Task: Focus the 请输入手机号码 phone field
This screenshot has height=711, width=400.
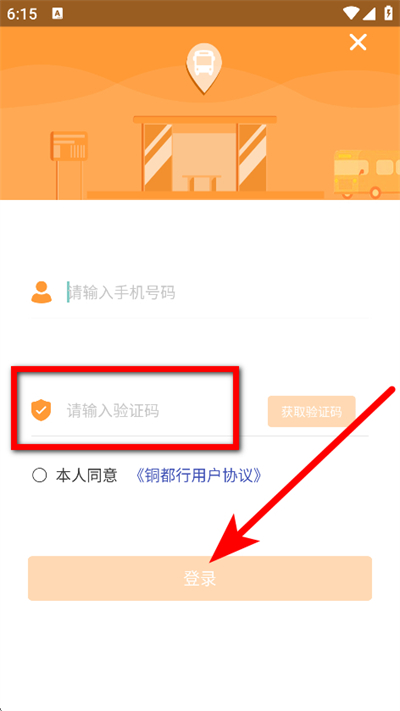Action: pos(217,292)
